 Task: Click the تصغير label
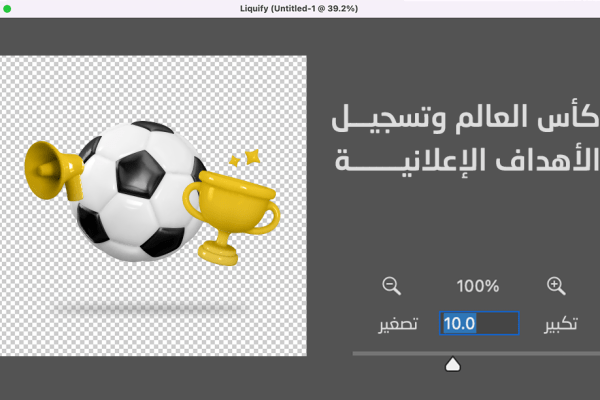pos(398,324)
